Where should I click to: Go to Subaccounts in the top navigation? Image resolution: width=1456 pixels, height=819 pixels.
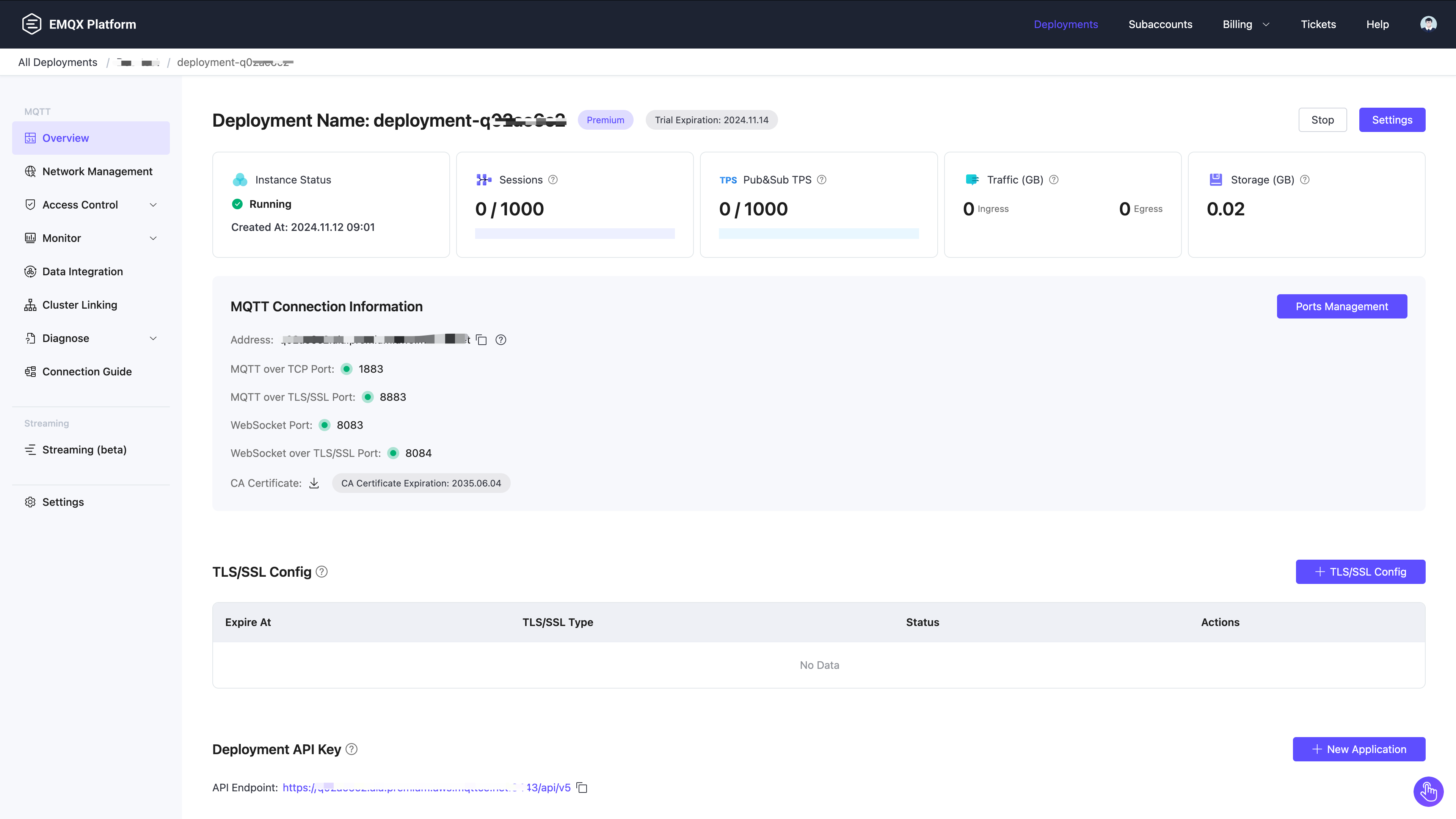coord(1160,24)
